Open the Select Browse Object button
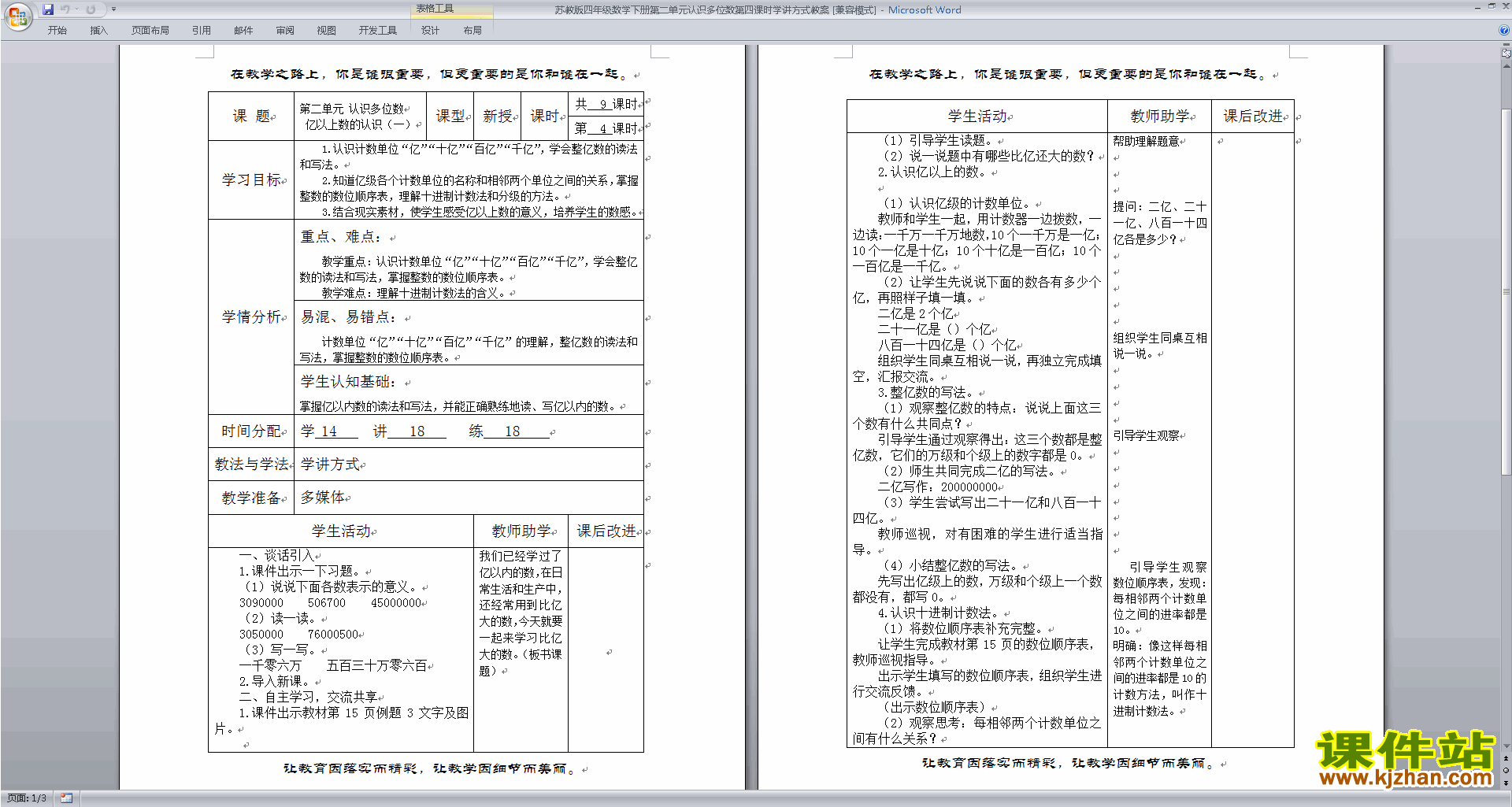1512x807 pixels. pos(1506,771)
